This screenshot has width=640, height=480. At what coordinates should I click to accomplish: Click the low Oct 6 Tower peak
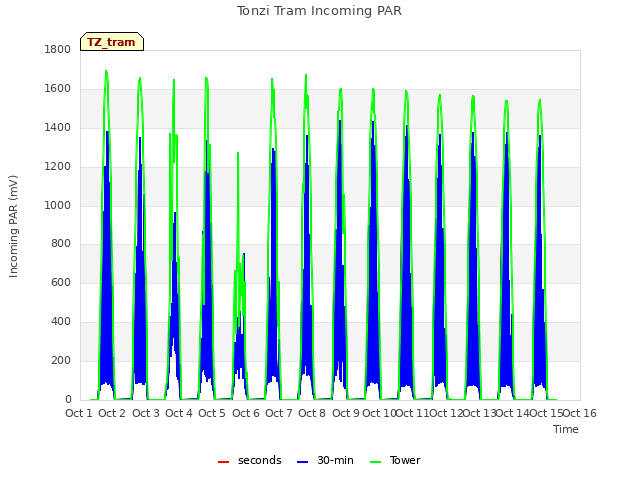238,153
